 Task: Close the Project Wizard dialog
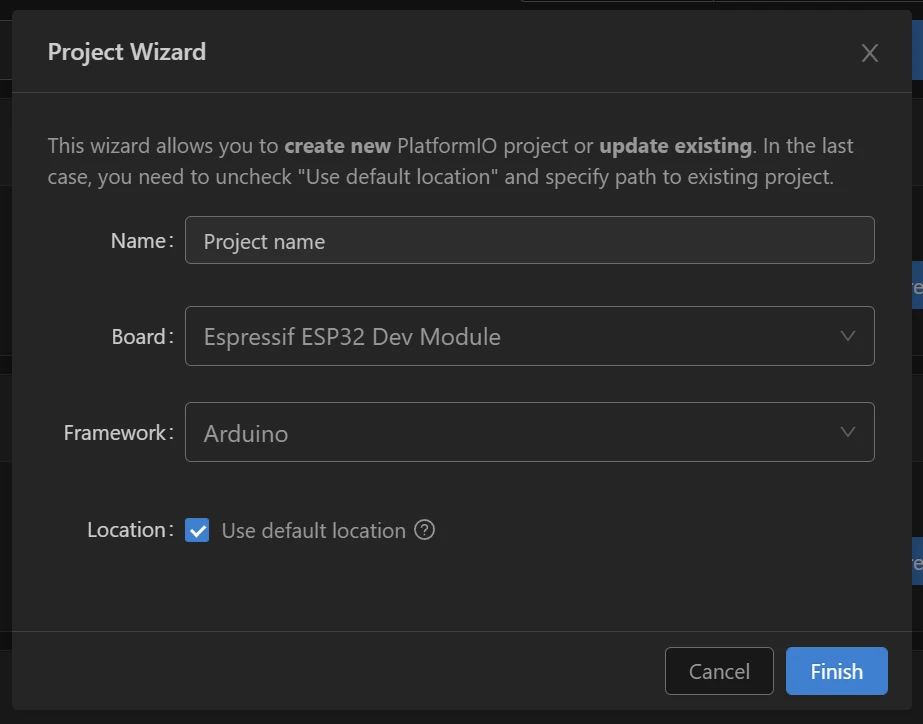coord(869,53)
